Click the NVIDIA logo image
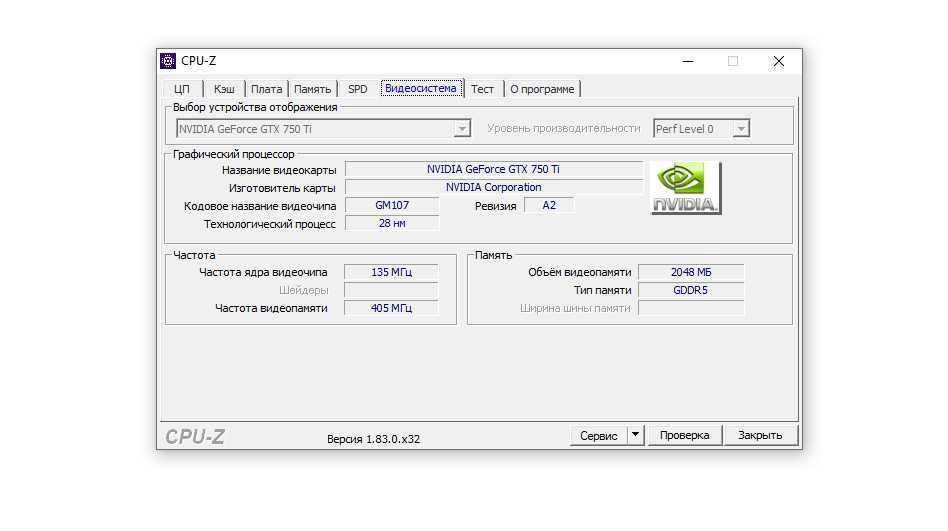Image resolution: width=948 pixels, height=531 pixels. coord(686,188)
